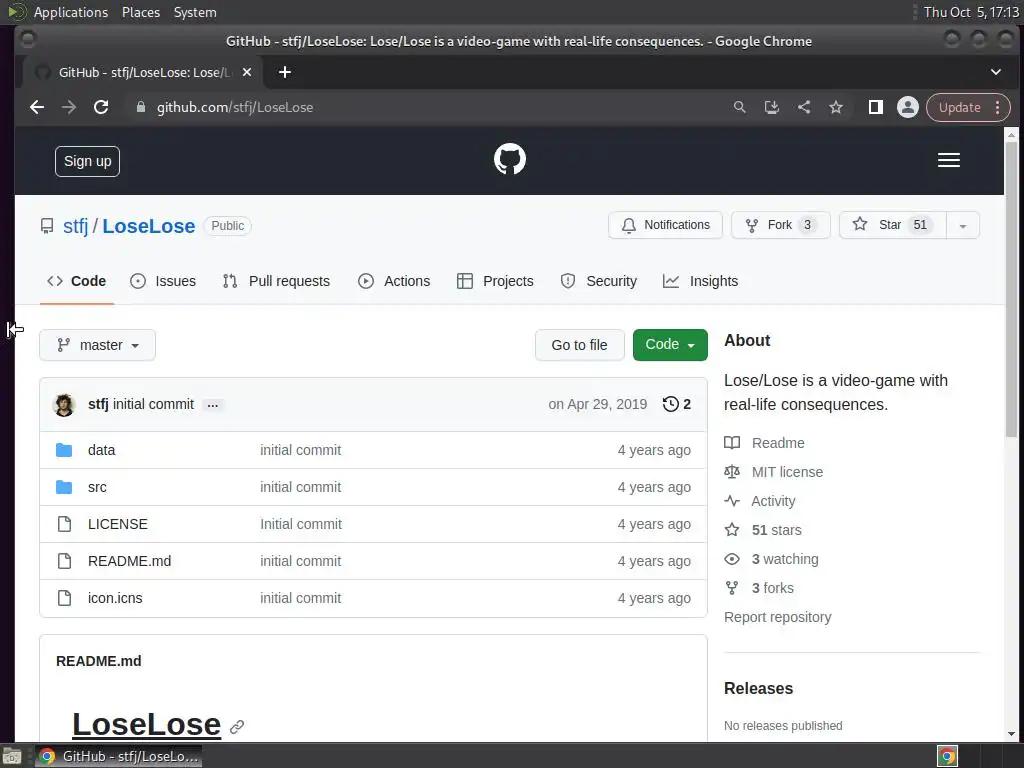Screen dimensions: 1024x768
Task: Click the install app icon in address bar
Action: [771, 107]
